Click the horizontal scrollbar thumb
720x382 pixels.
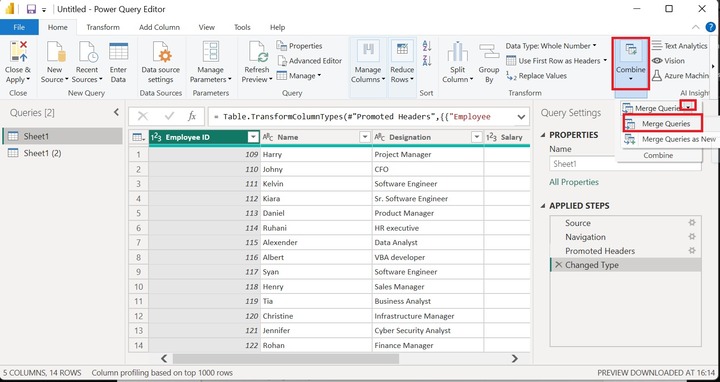286,359
